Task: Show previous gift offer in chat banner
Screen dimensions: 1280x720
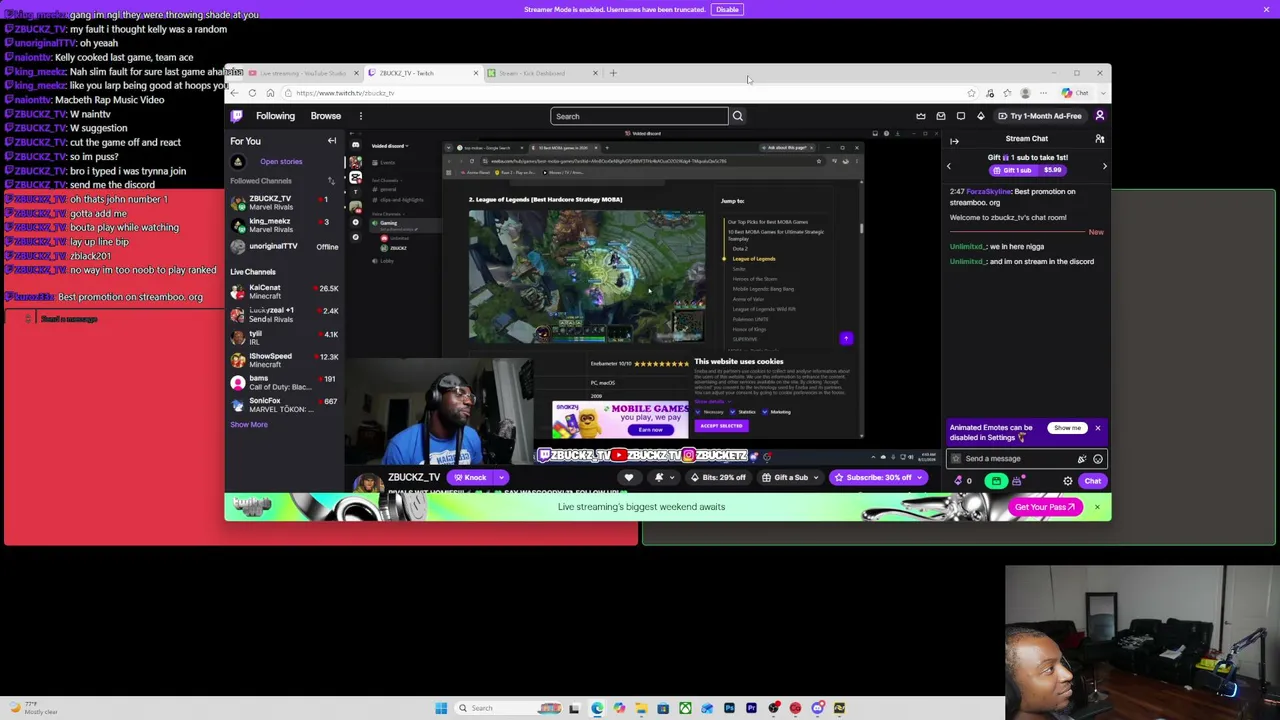Action: click(949, 166)
